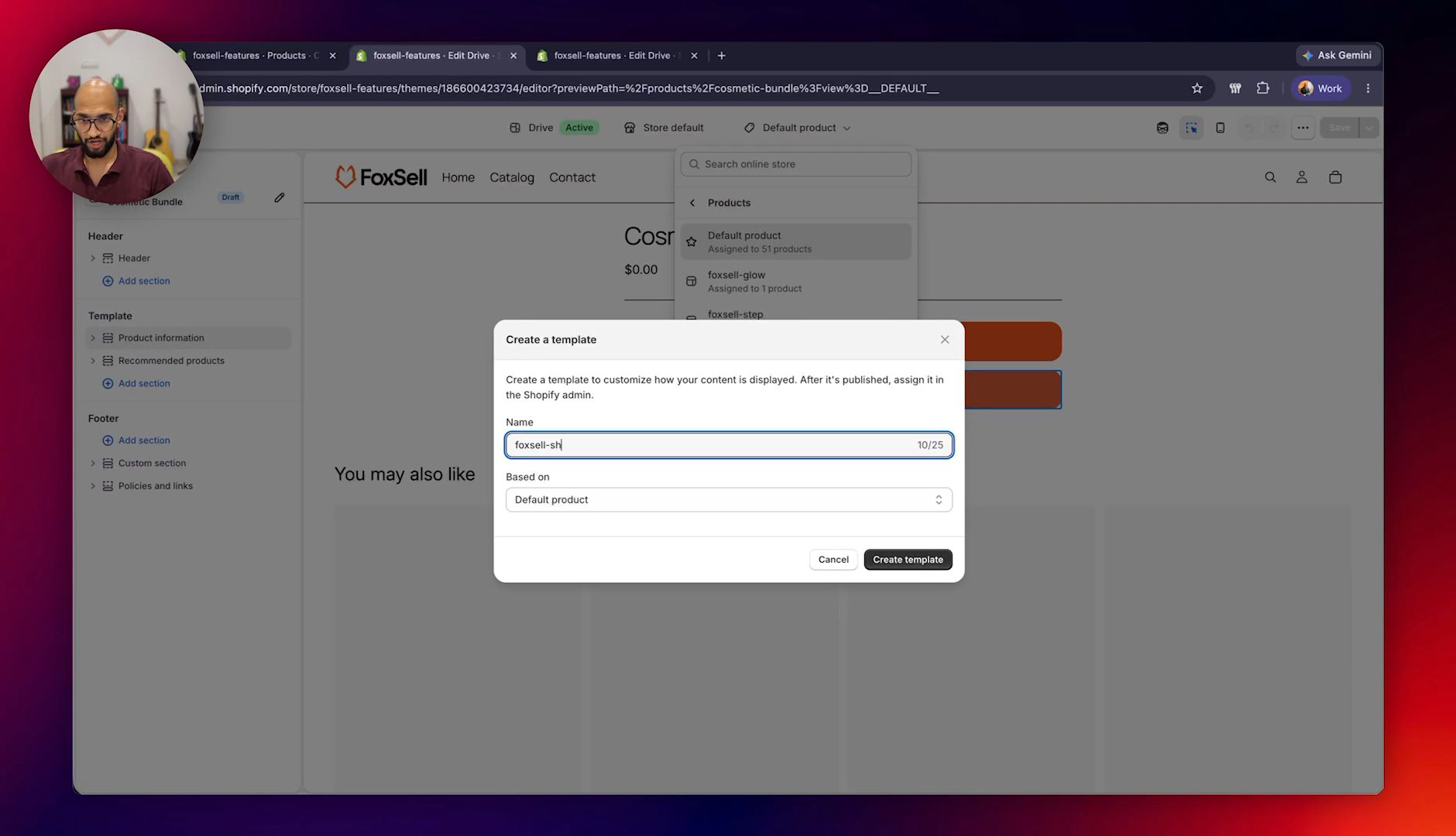Open the three-dot more actions menu
Screen dimensions: 1456x836
[x=1303, y=128]
